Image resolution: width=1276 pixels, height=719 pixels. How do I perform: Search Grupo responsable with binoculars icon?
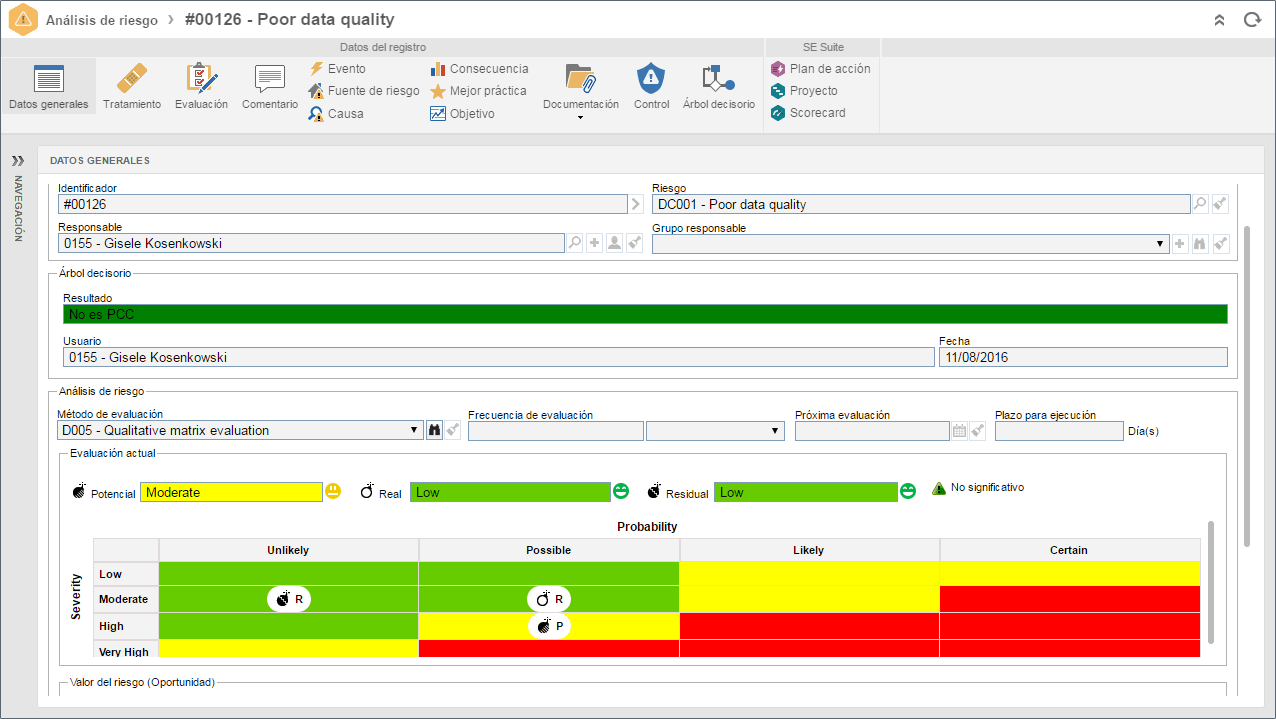1200,243
